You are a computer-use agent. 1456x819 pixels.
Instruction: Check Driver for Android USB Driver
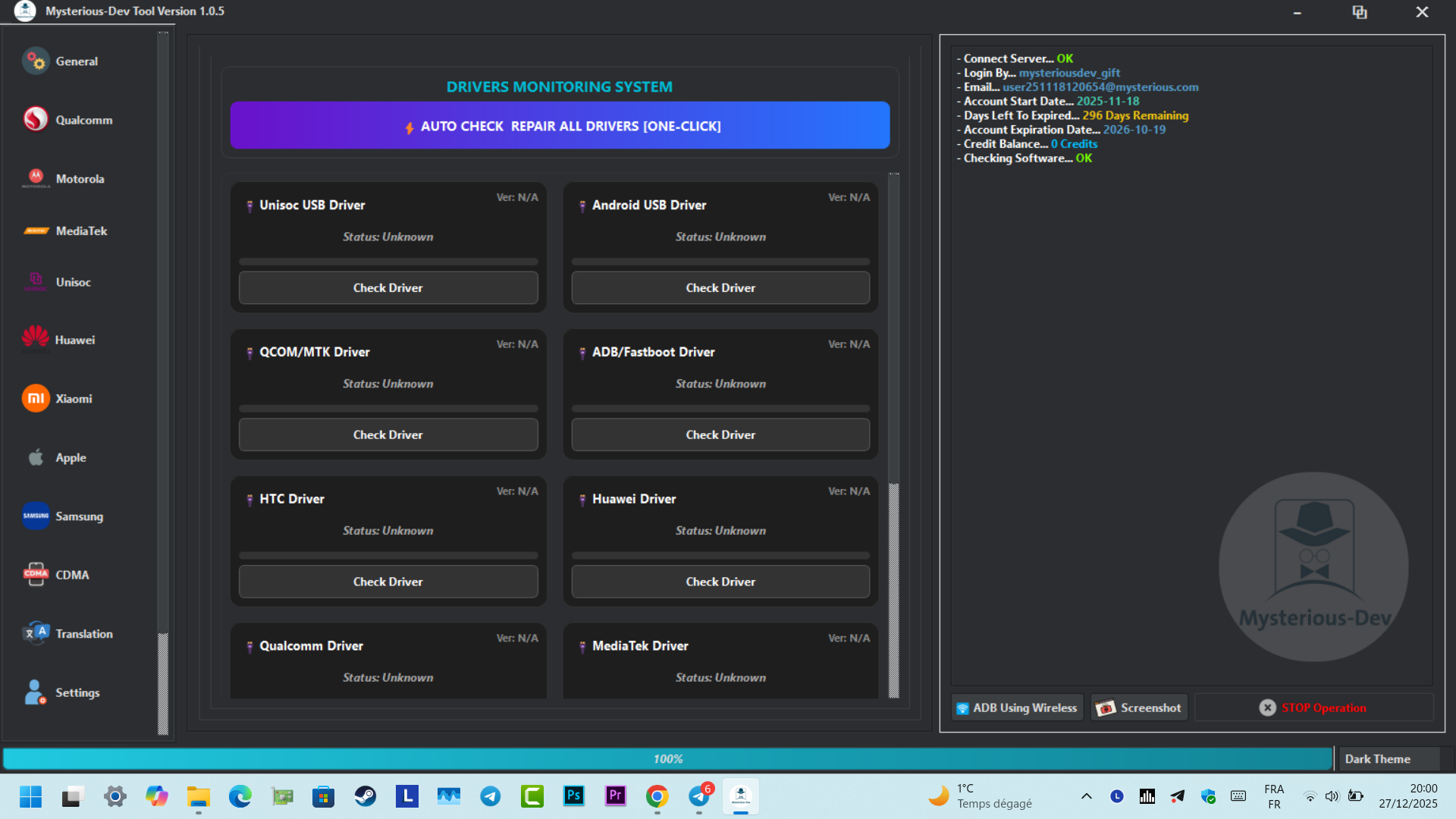coord(720,287)
